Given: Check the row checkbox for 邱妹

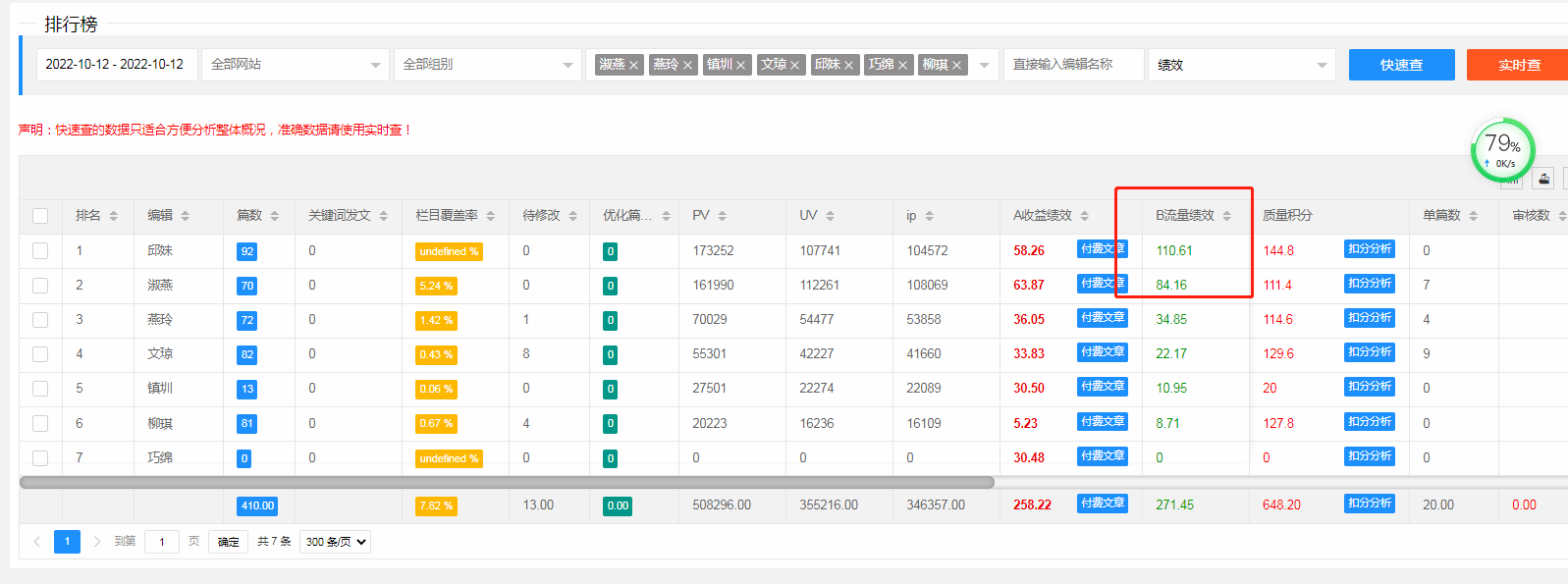Looking at the screenshot, I should (x=40, y=251).
